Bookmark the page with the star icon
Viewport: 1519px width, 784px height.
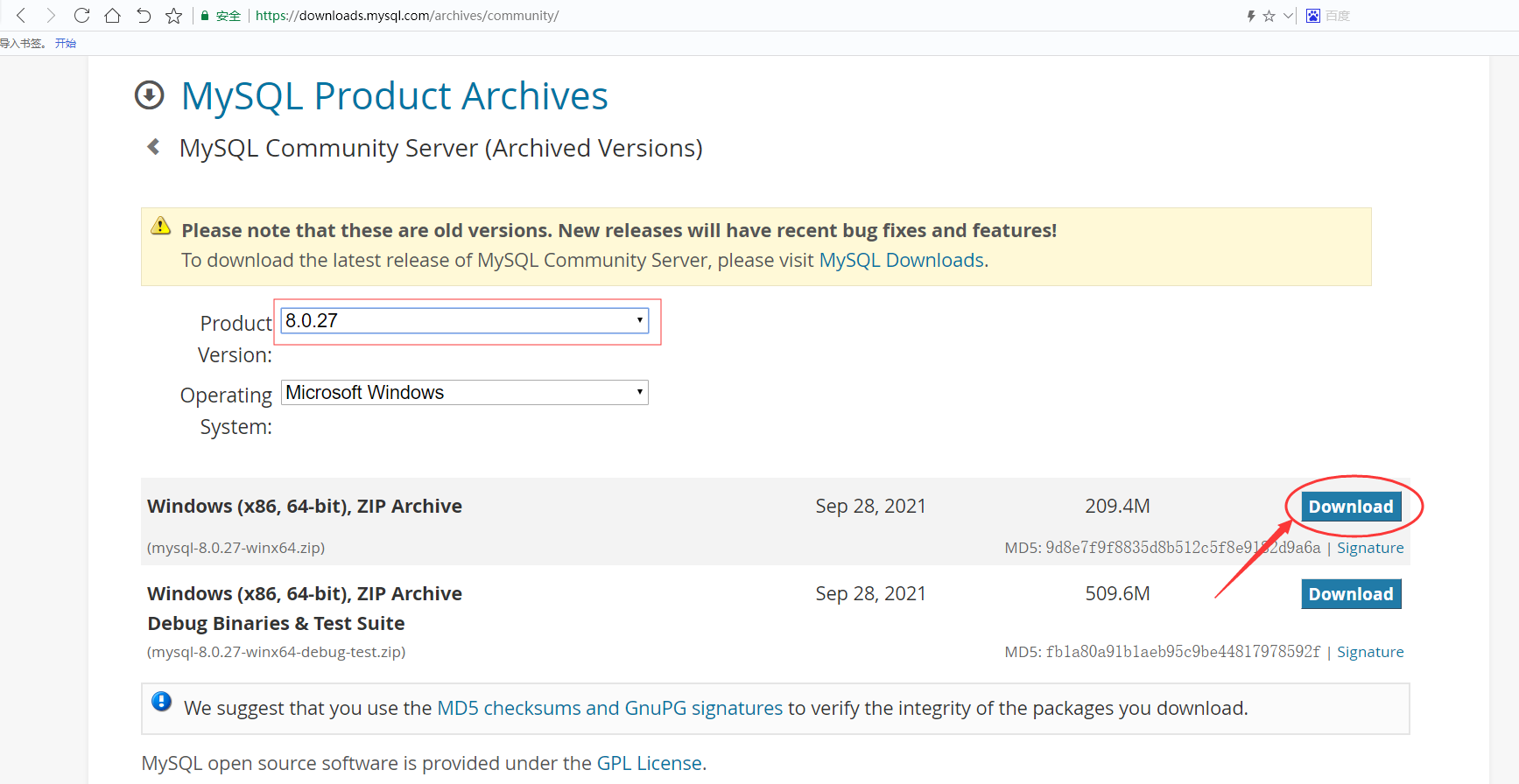point(173,16)
